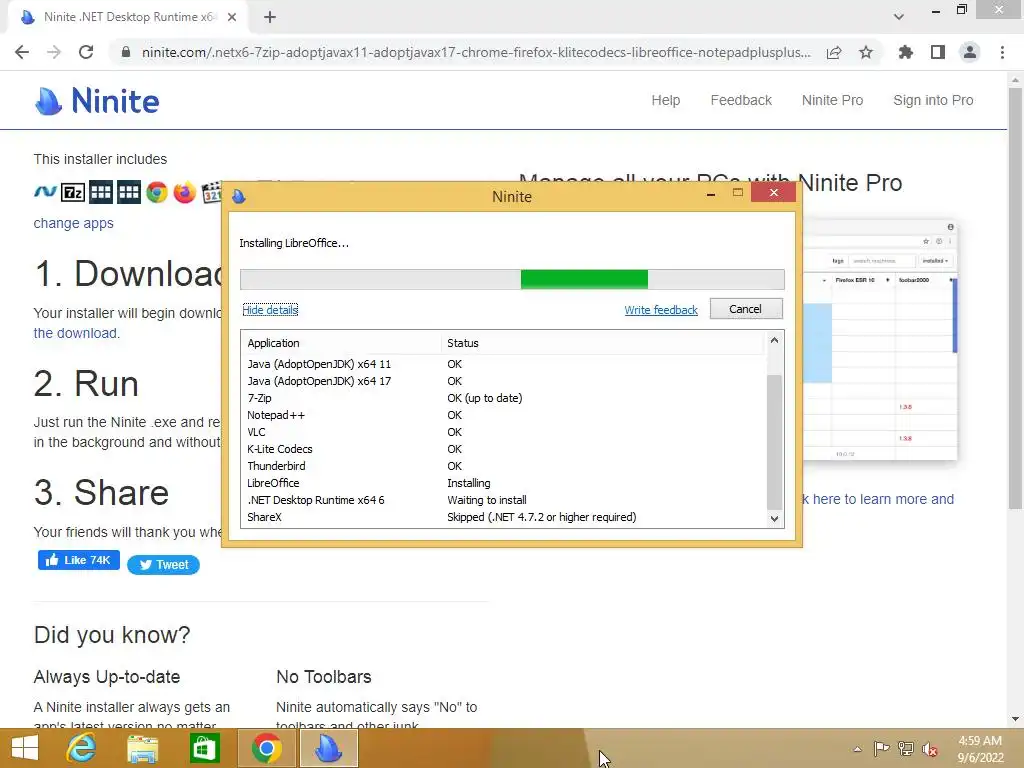Click the network icon in system tray
The width and height of the screenshot is (1024, 768).
coord(906,749)
